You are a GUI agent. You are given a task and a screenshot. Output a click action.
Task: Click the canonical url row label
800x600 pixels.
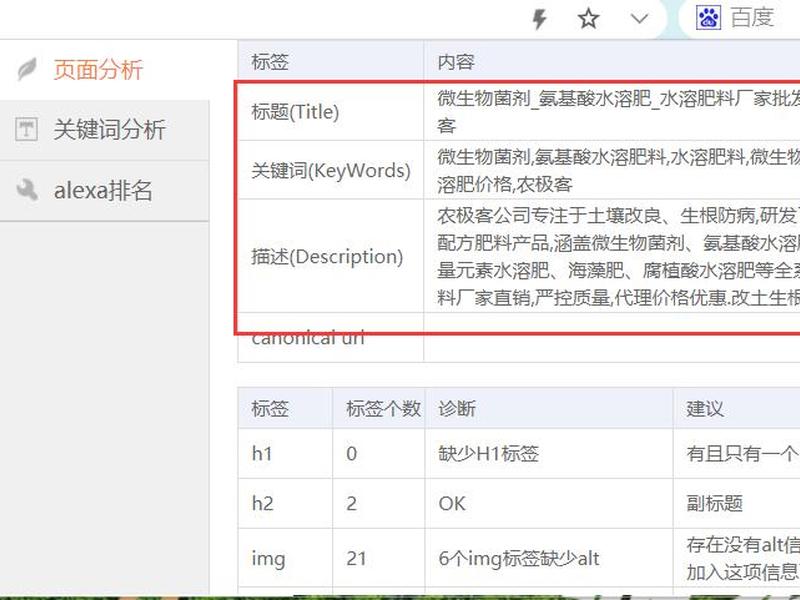(x=308, y=338)
